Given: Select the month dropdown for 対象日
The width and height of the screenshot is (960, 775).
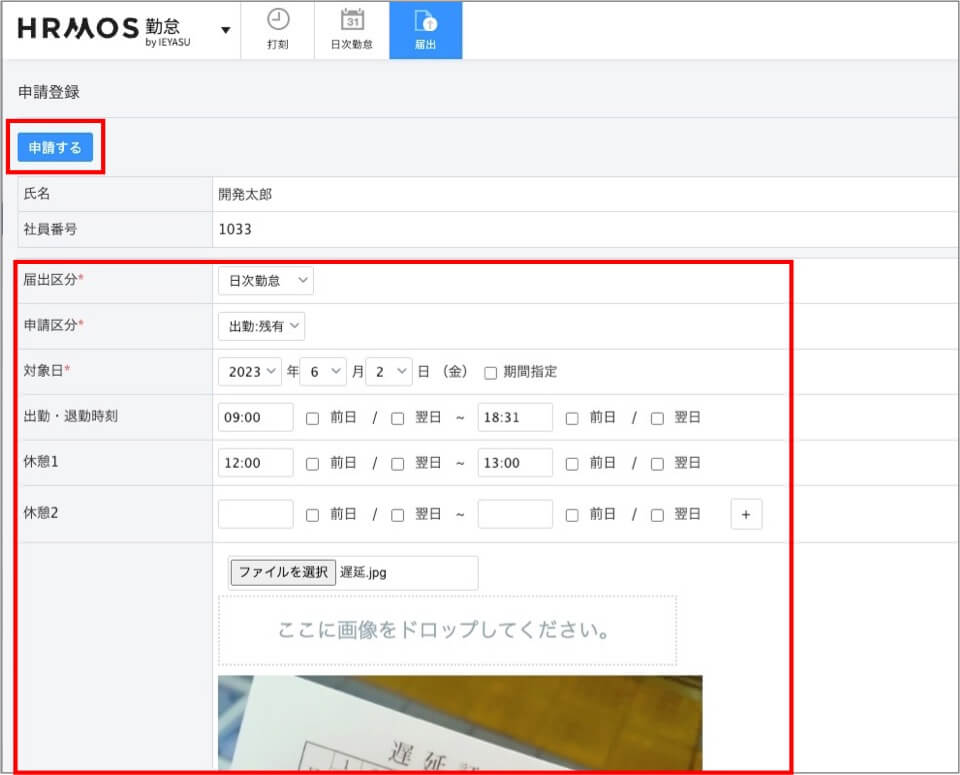Looking at the screenshot, I should pos(323,371).
